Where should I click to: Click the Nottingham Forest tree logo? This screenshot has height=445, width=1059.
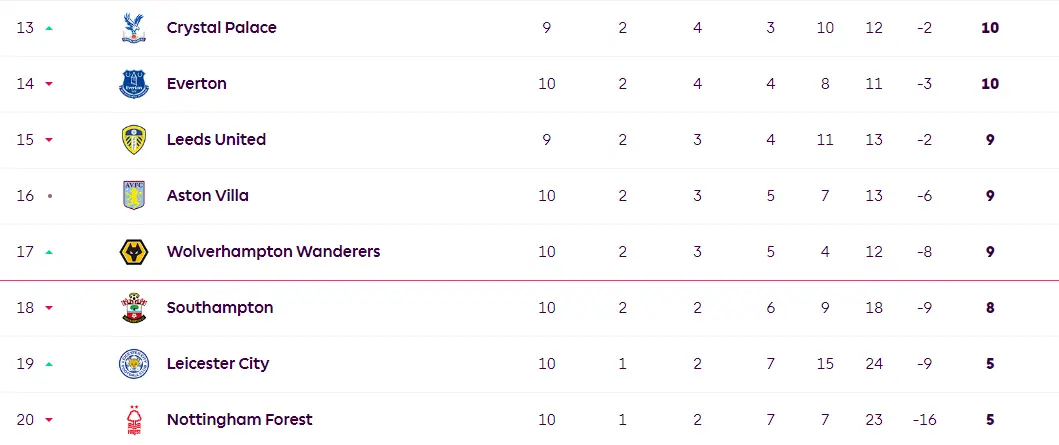point(133,420)
